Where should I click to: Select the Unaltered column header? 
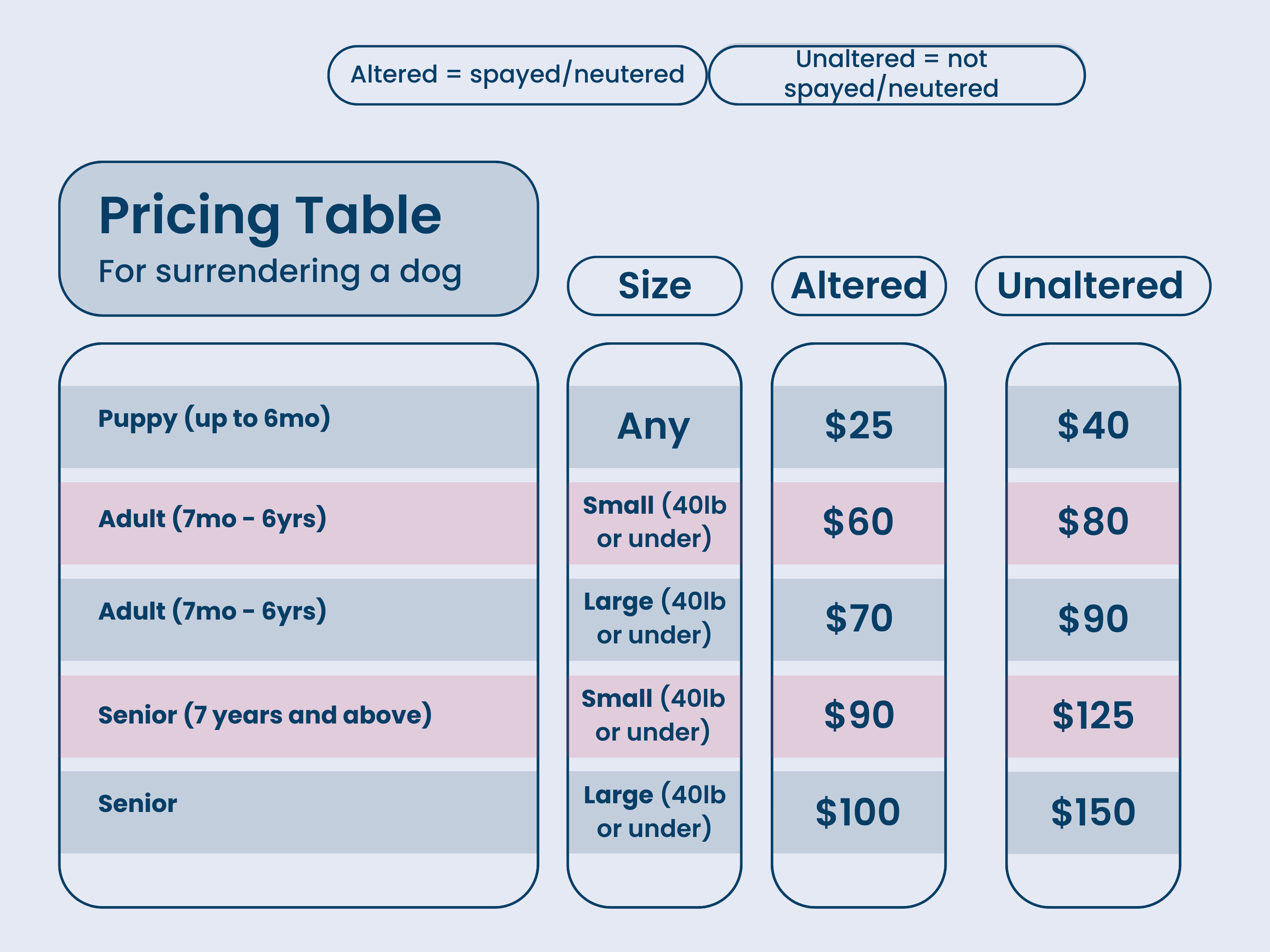(1093, 286)
